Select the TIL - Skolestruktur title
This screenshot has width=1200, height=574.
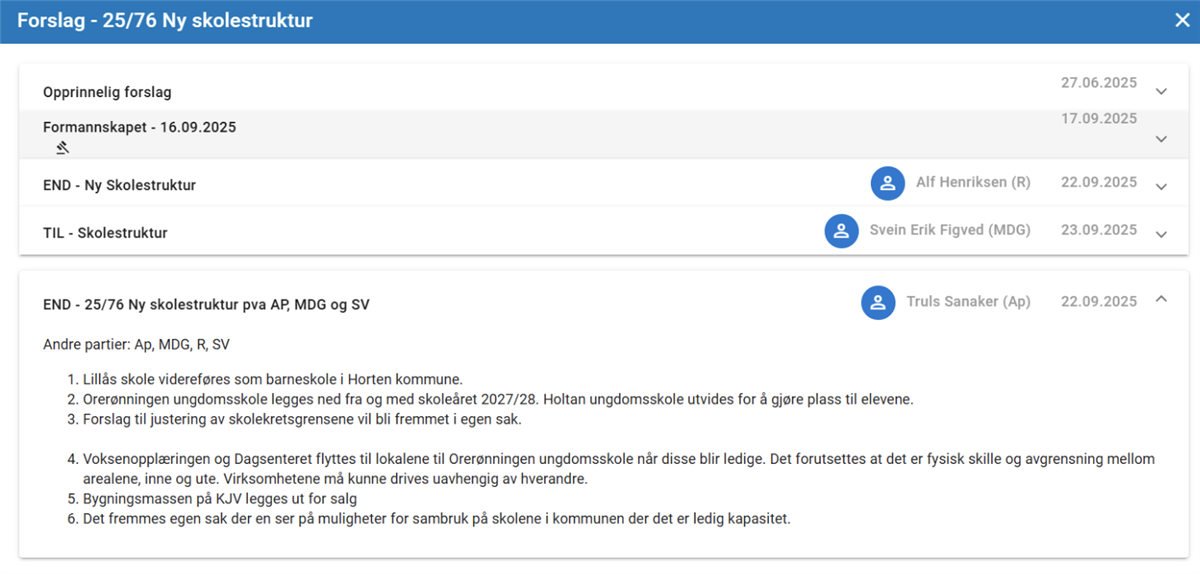pyautogui.click(x=105, y=233)
